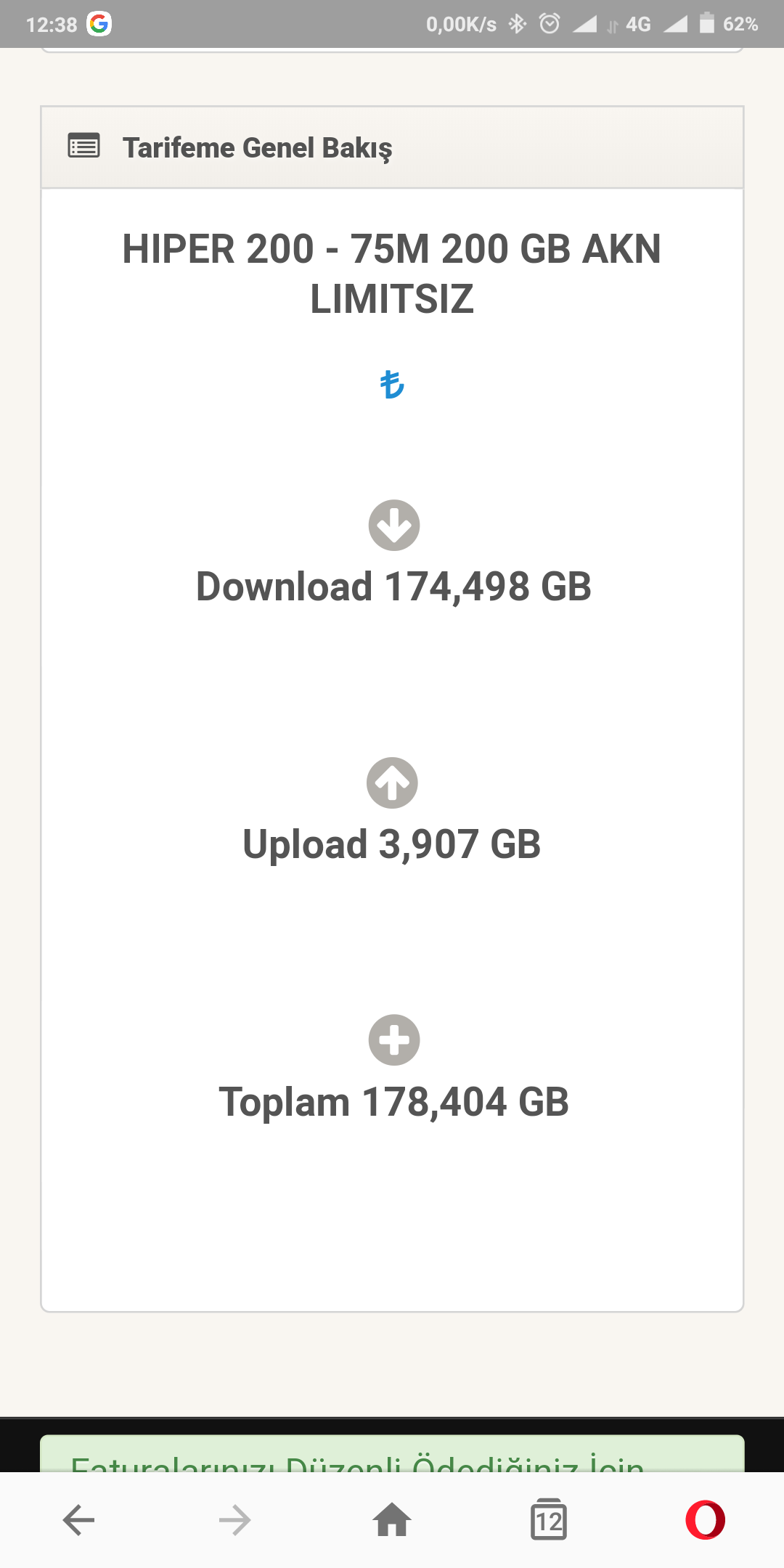Tap the browser back arrow
Screen dimensions: 784x1568
pyautogui.click(x=78, y=1520)
